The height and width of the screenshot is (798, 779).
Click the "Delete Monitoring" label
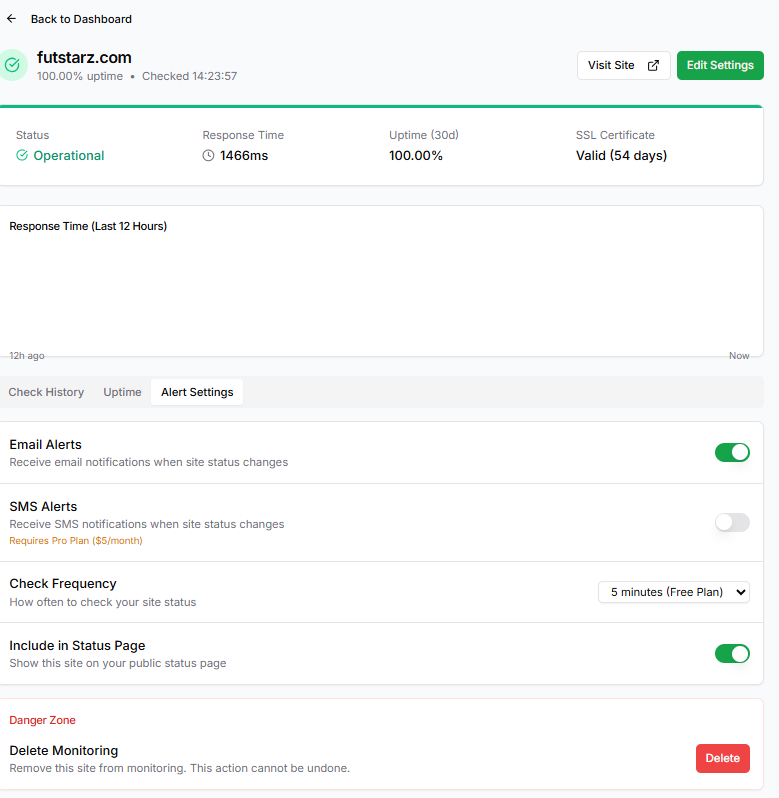click(64, 750)
